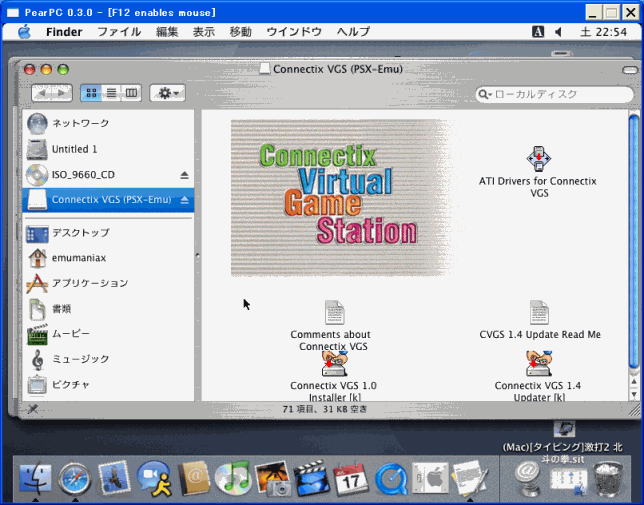
Task: Launch Safari from the Dock
Action: 75,478
